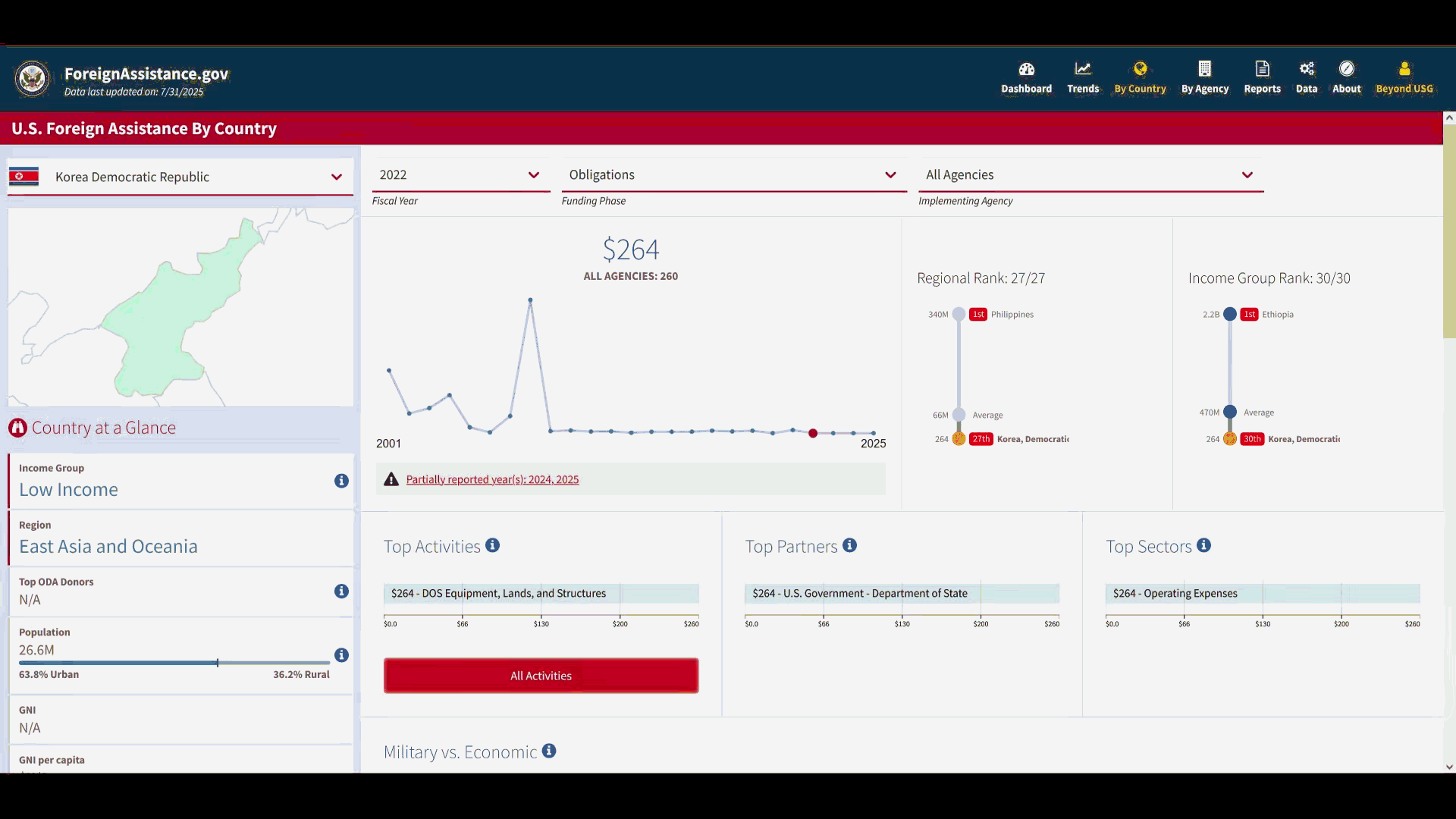Click the Reports document icon
1456x819 pixels.
(x=1262, y=69)
